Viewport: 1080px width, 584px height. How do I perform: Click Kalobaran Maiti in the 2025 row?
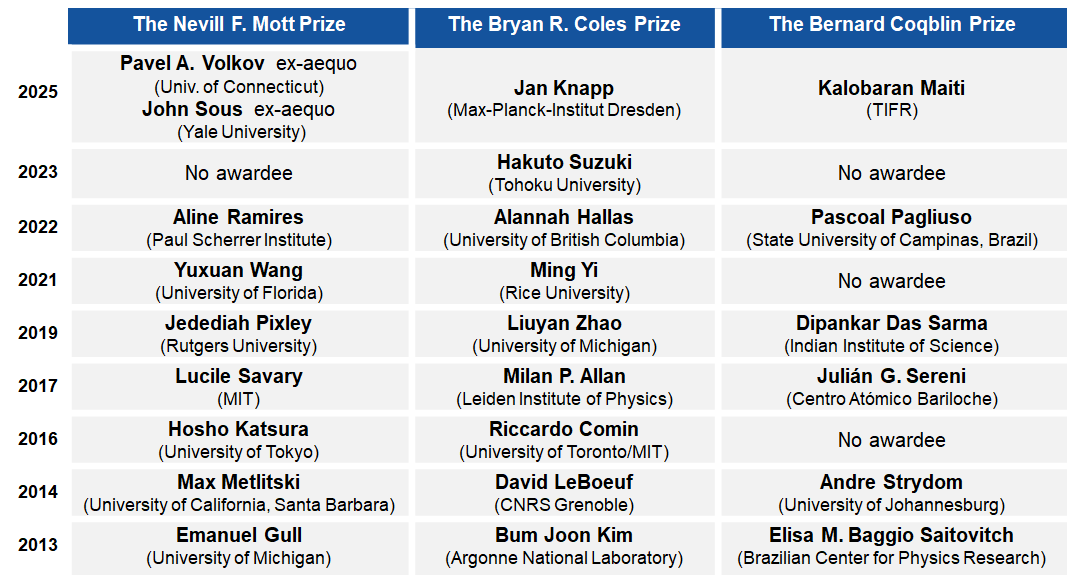tap(891, 88)
